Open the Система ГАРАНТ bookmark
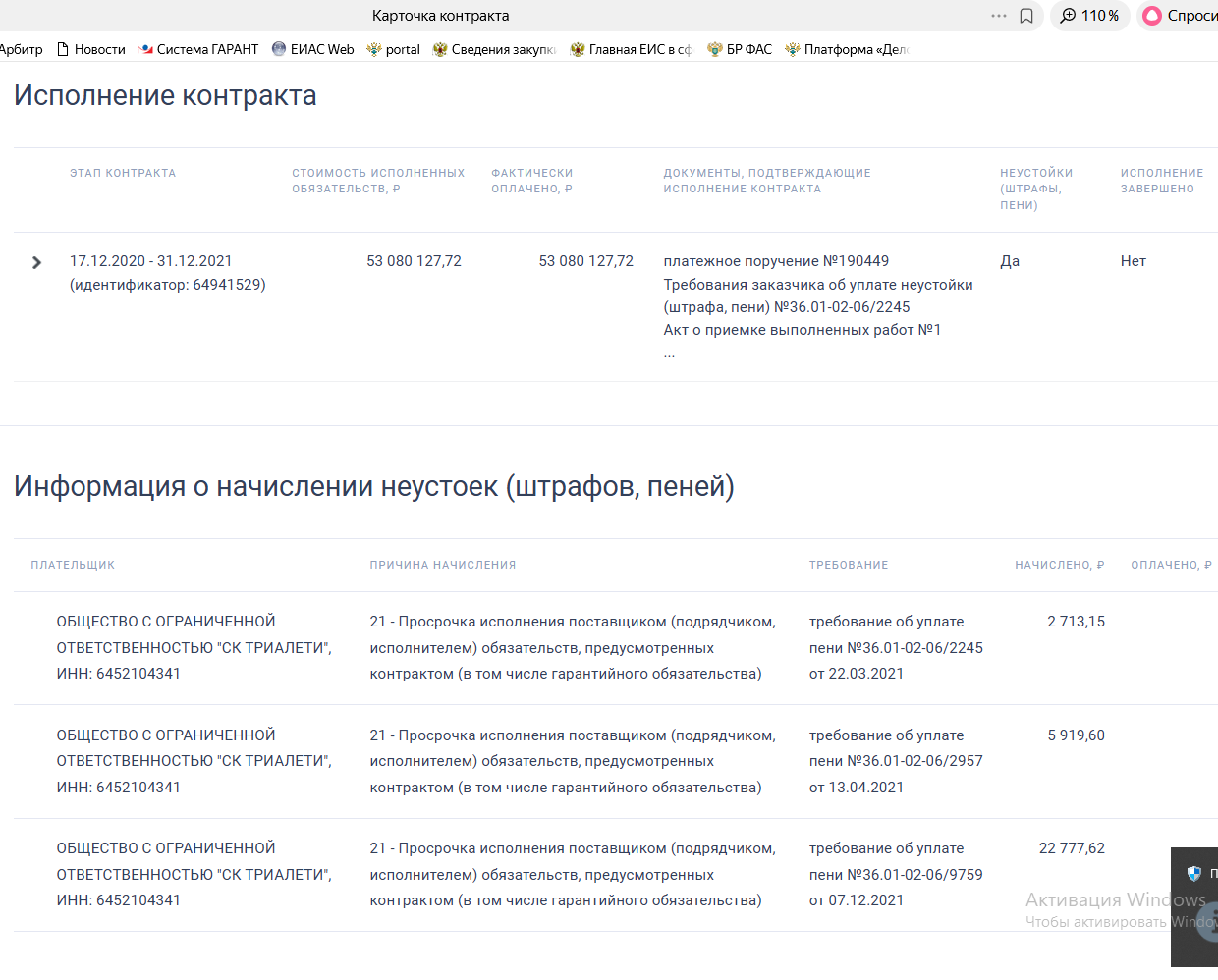This screenshot has width=1218, height=980. pyautogui.click(x=198, y=49)
